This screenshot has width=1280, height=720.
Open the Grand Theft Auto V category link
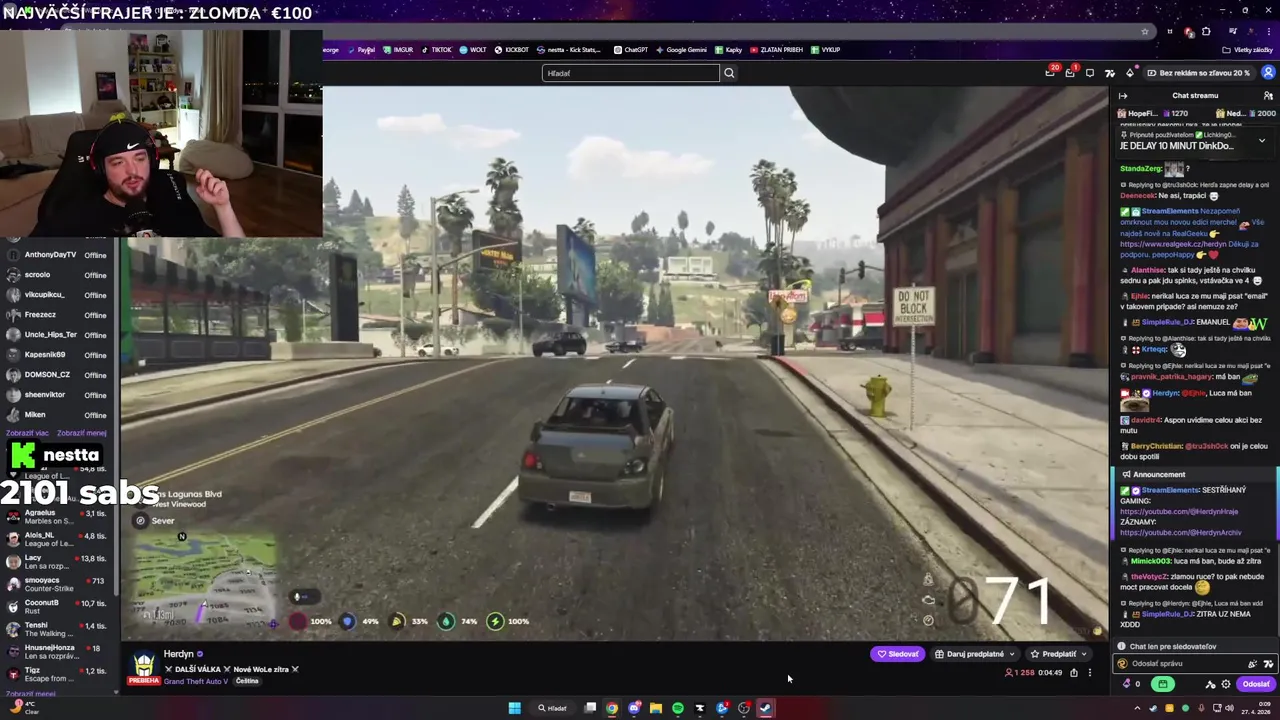click(x=196, y=681)
